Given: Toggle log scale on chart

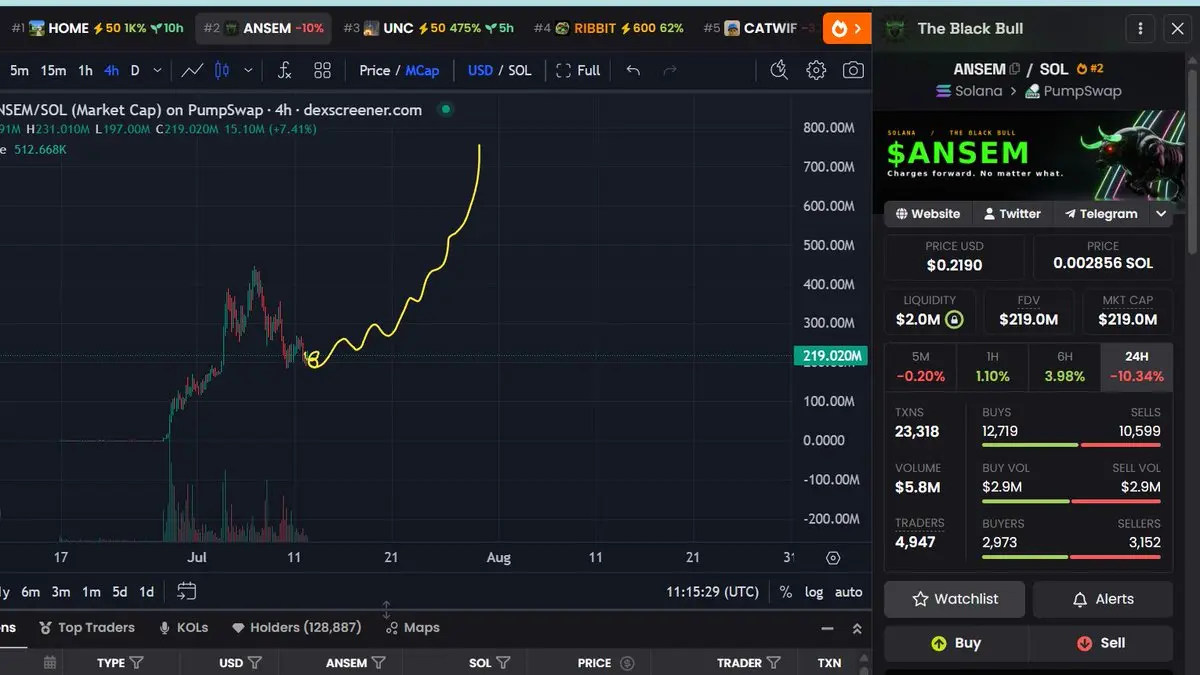Looking at the screenshot, I should pyautogui.click(x=814, y=592).
